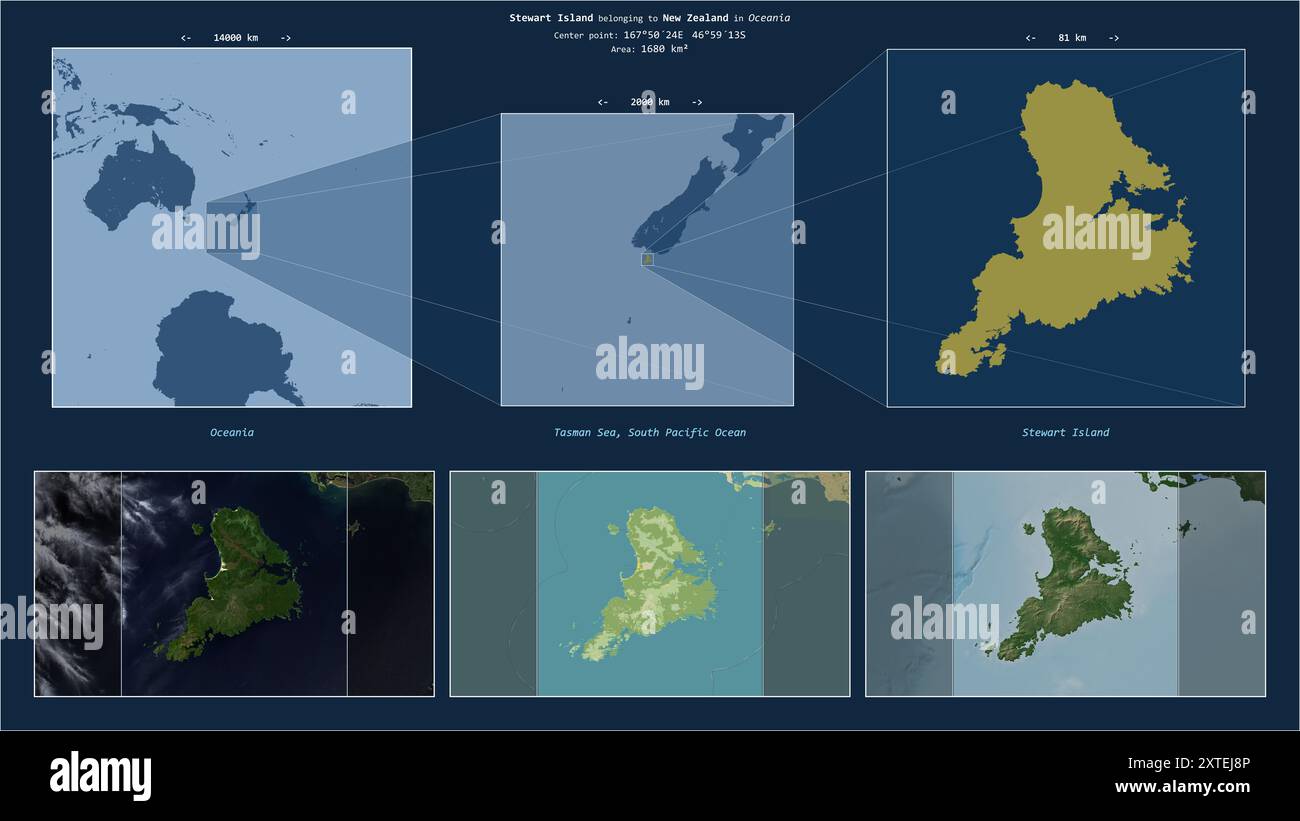Screen dimensions: 1300x821
Task: Click the olive Stewart Island shape
Action: click(1065, 225)
